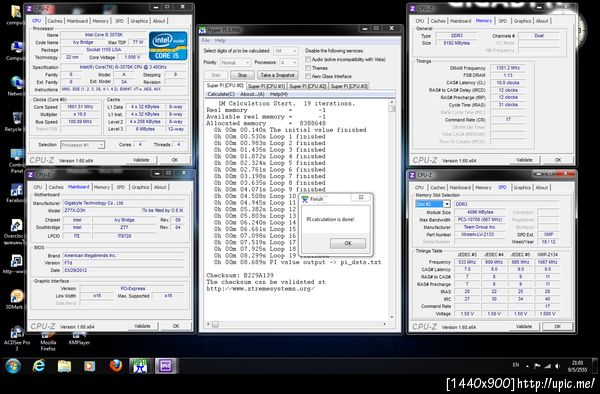Click the Show Desktop strip at the taskbar end

pos(595,366)
